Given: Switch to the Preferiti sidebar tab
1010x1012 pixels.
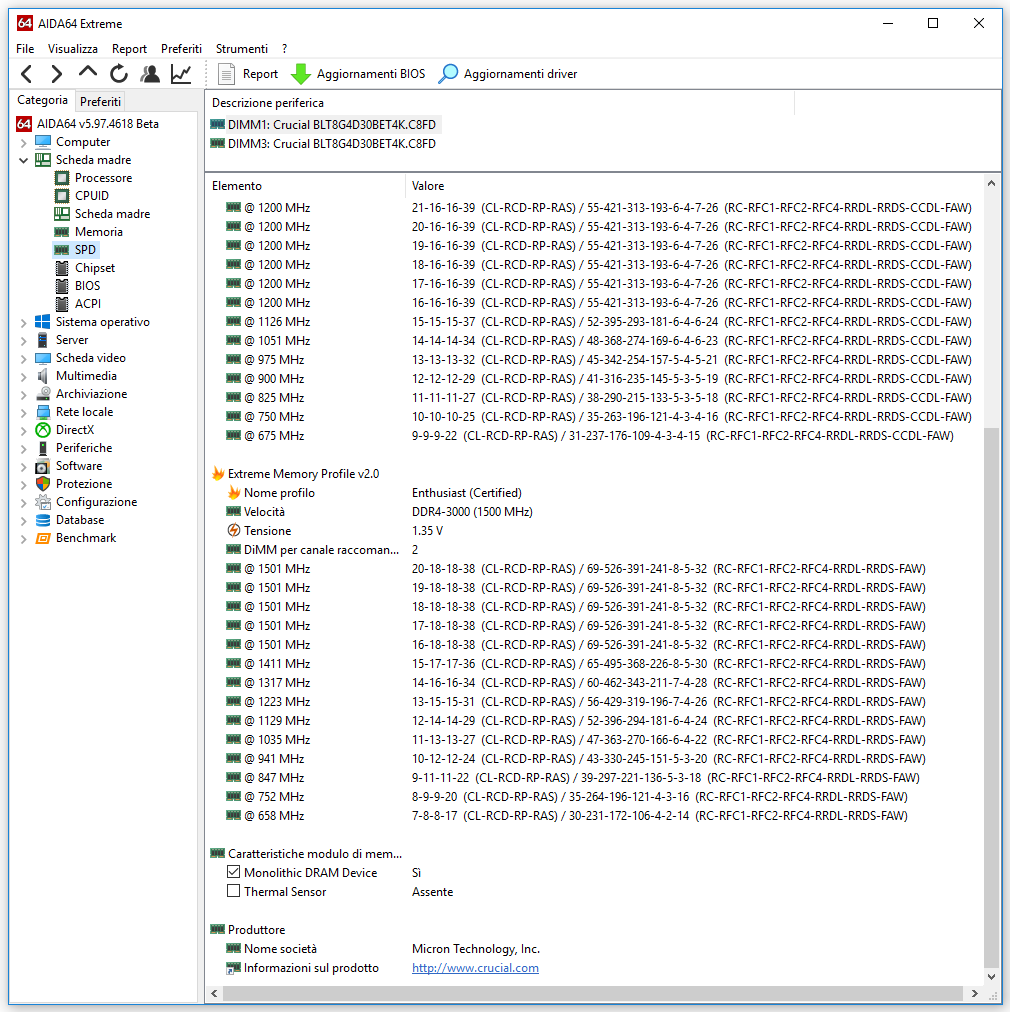Looking at the screenshot, I should tap(100, 101).
